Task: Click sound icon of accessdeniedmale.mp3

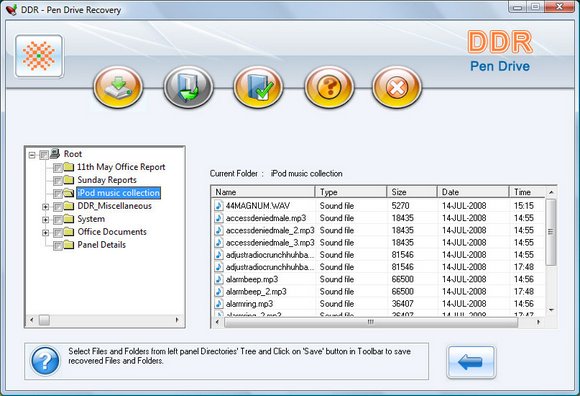Action: click(219, 218)
